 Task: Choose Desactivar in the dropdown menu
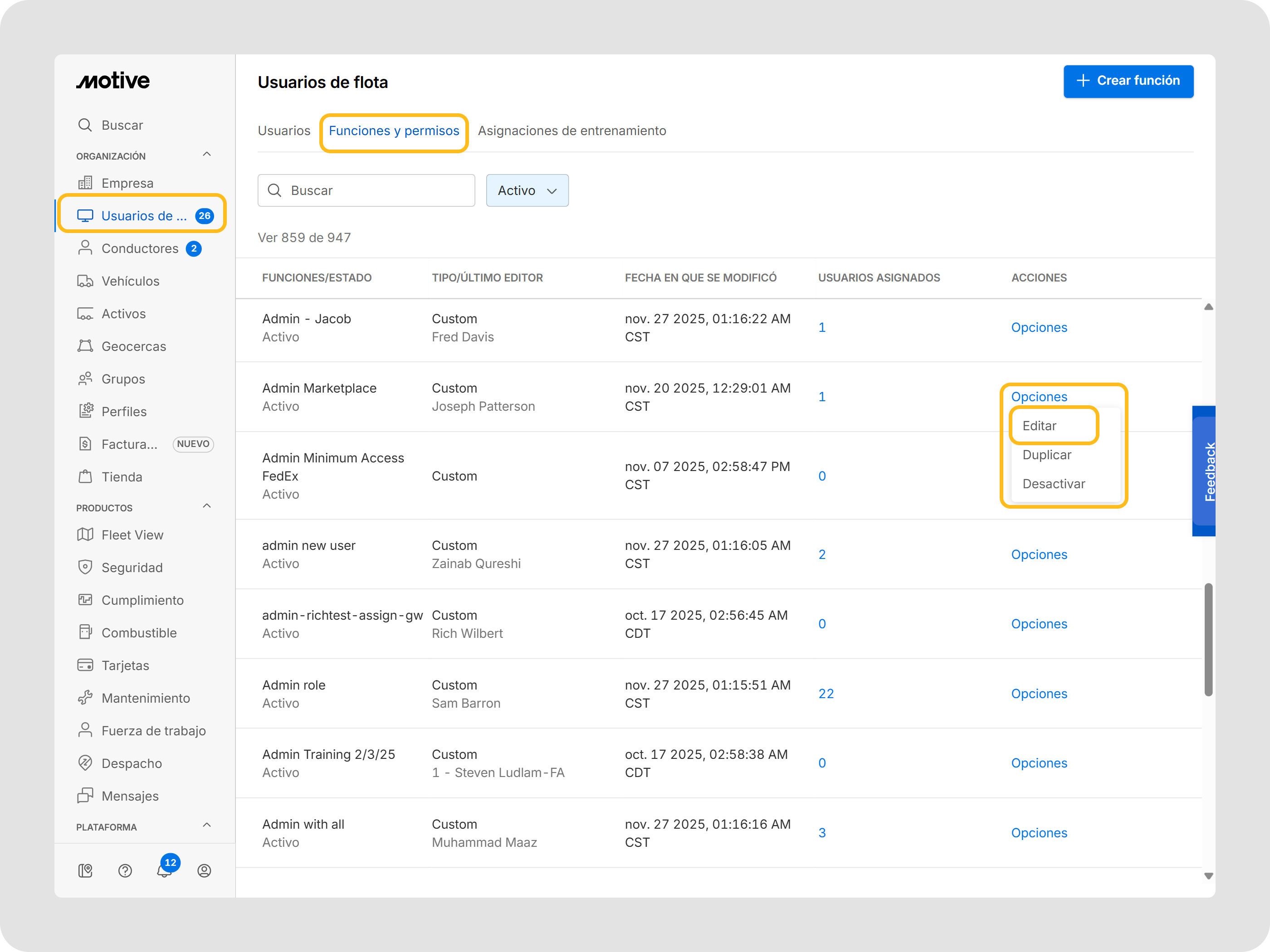(x=1053, y=484)
